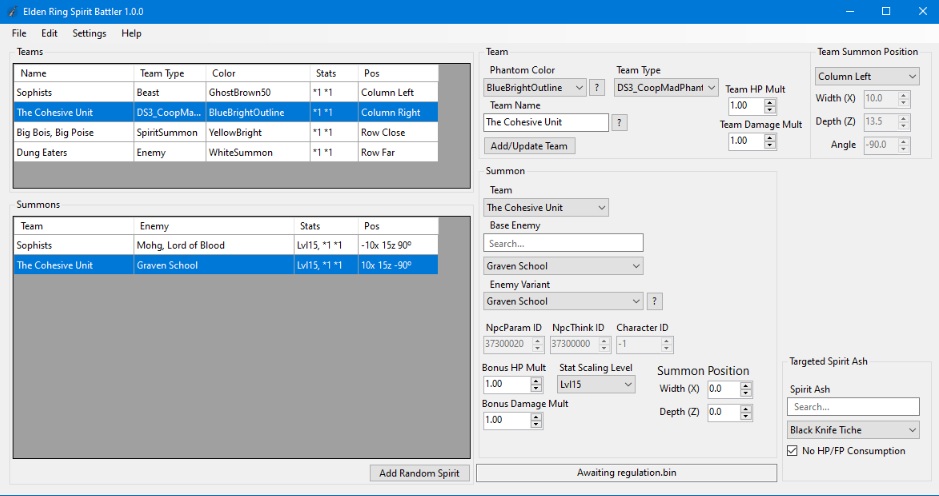Click the GhostBrown50 color cell
Screen dimensions: 939x496
tap(258, 92)
